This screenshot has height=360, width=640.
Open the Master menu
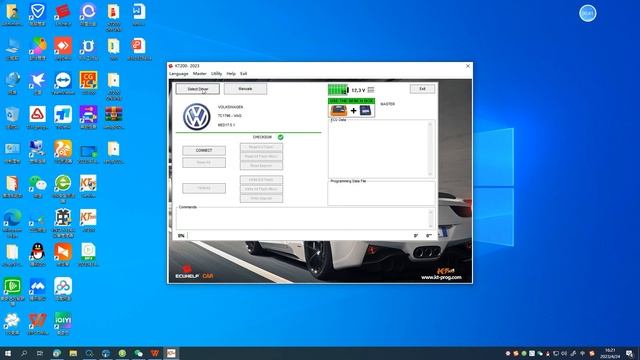(x=200, y=73)
